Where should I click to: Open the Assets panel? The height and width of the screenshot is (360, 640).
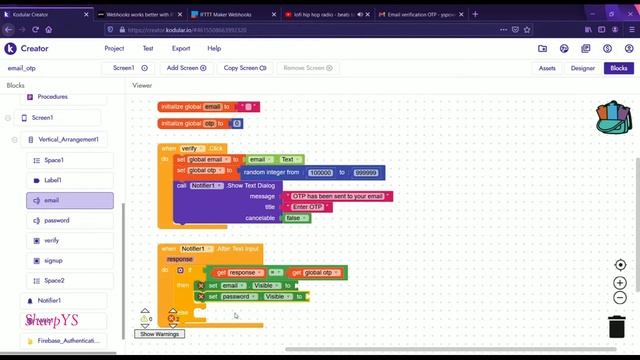(x=547, y=69)
